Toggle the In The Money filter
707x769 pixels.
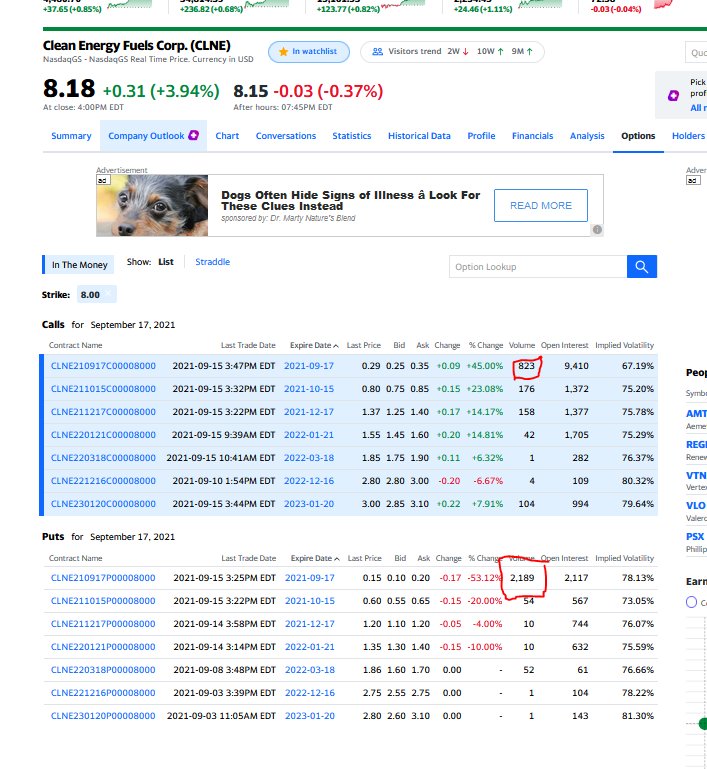tap(79, 265)
